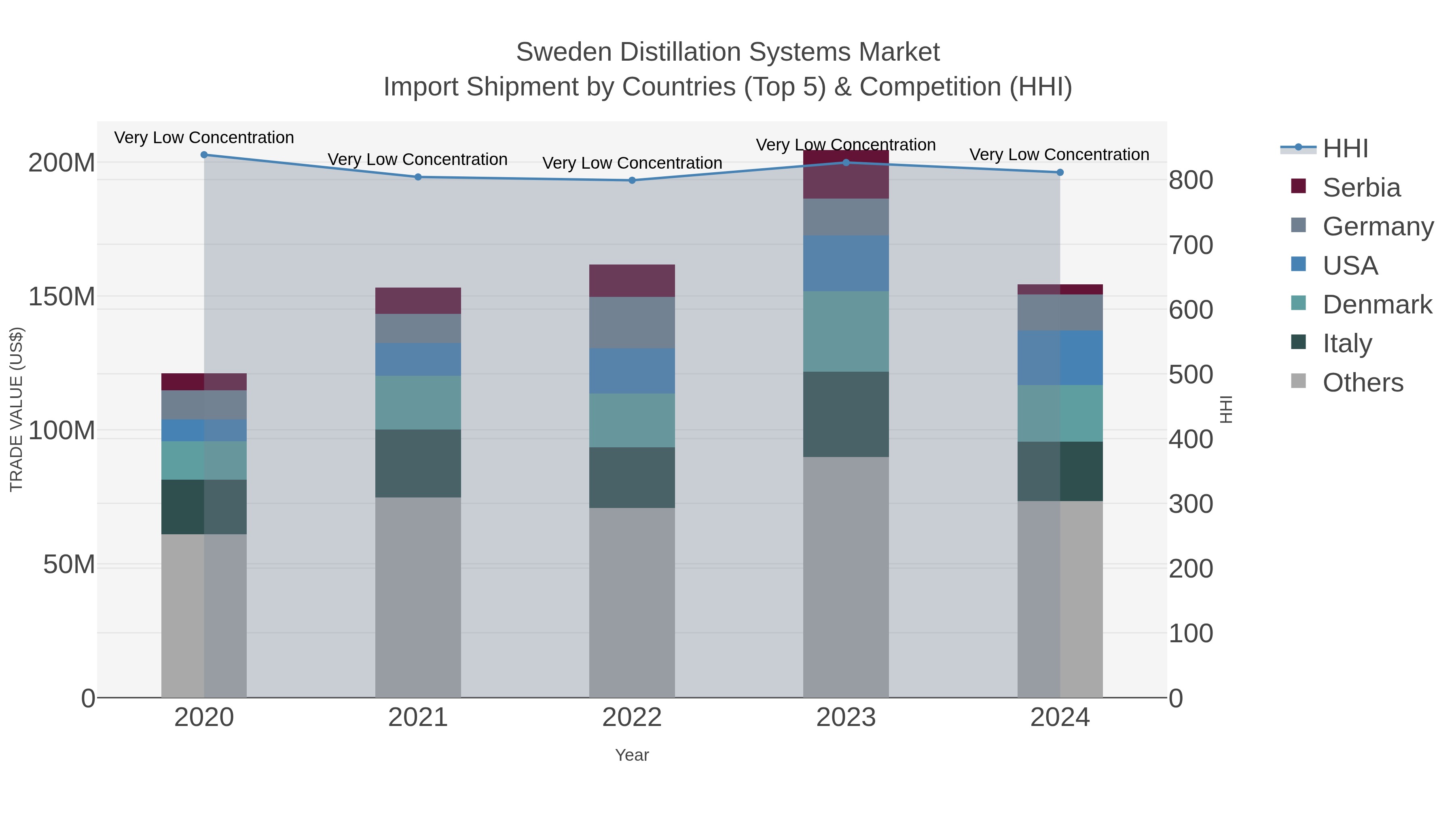The width and height of the screenshot is (1456, 819).
Task: Click the Serbia segment of the 2021 bar
Action: [418, 301]
